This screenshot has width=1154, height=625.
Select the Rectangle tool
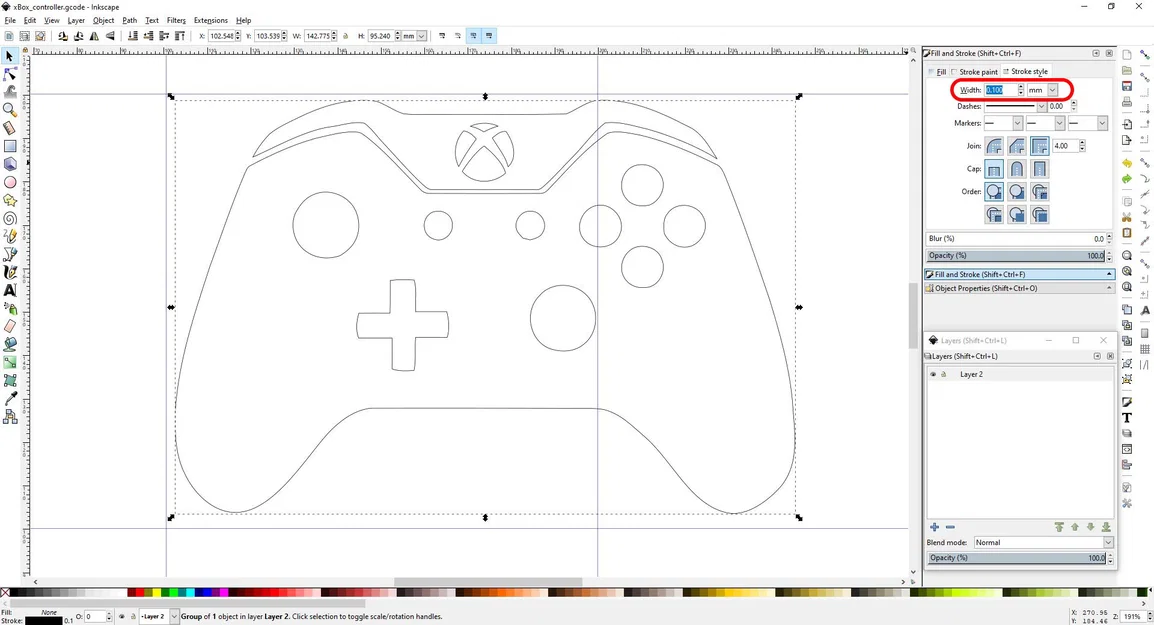point(10,146)
